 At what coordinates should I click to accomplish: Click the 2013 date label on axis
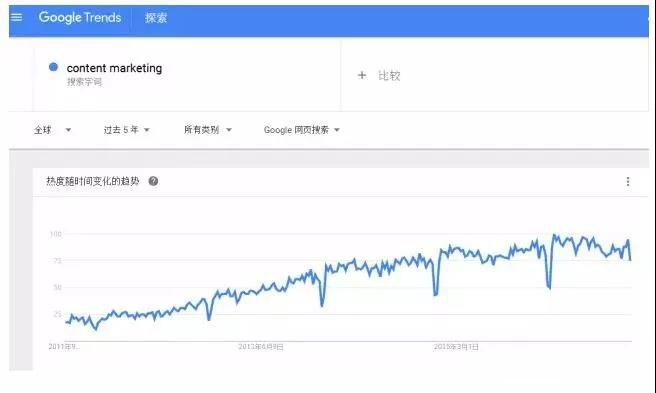pos(261,347)
